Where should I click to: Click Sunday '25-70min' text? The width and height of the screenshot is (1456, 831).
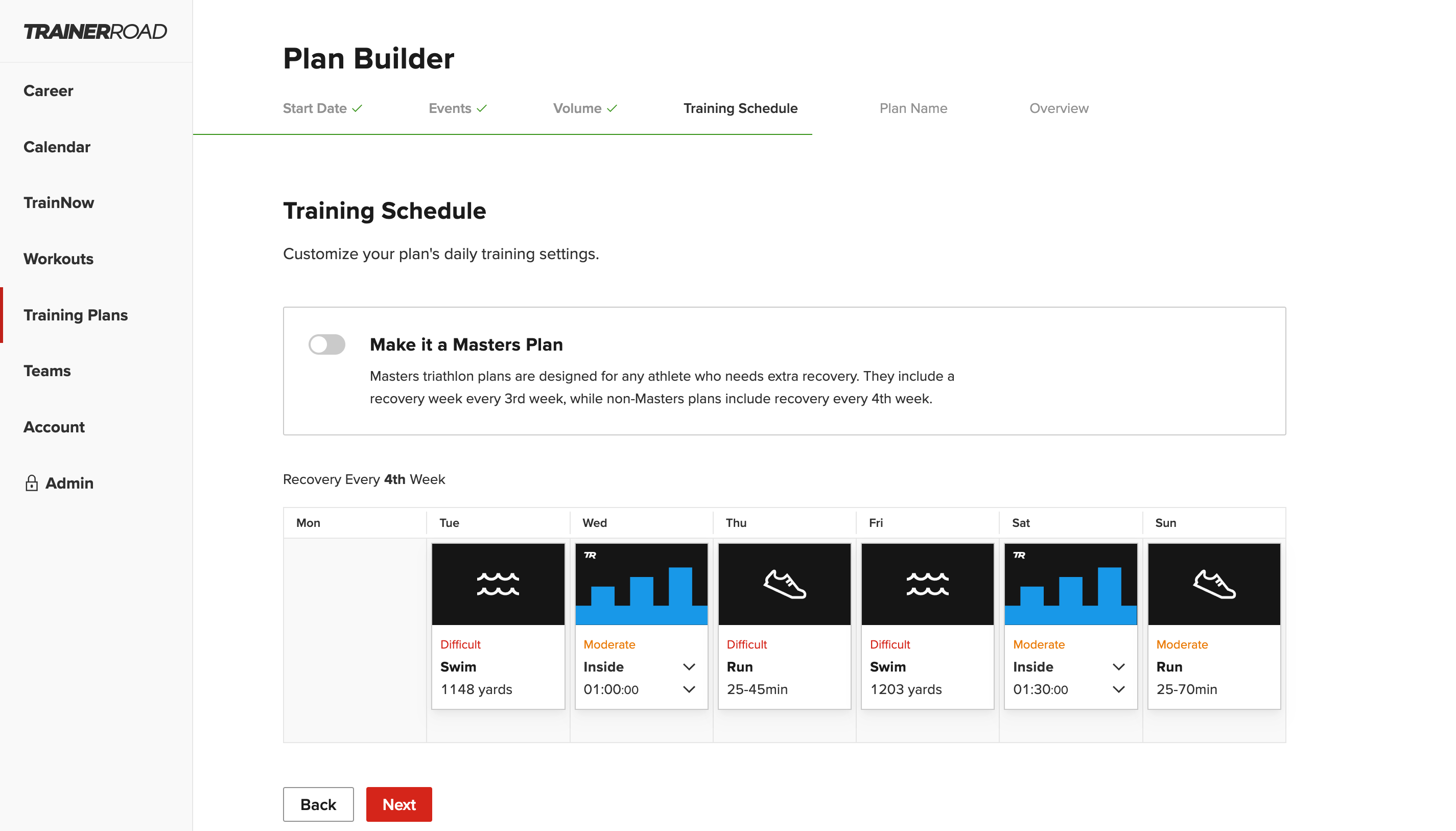click(1187, 689)
